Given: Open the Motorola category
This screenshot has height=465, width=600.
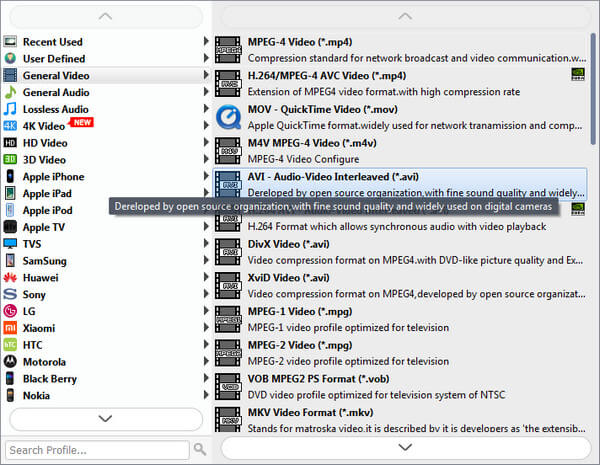Looking at the screenshot, I should [x=106, y=362].
